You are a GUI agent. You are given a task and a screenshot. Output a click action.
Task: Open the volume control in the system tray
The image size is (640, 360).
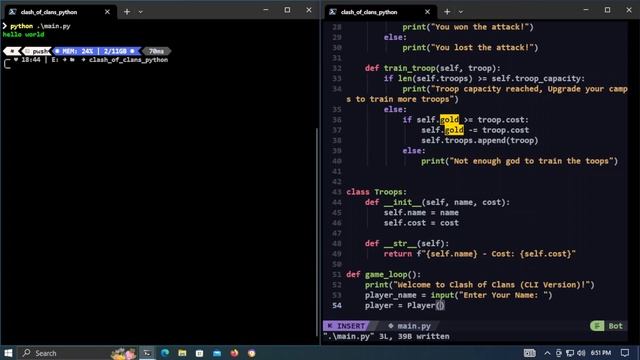581,353
